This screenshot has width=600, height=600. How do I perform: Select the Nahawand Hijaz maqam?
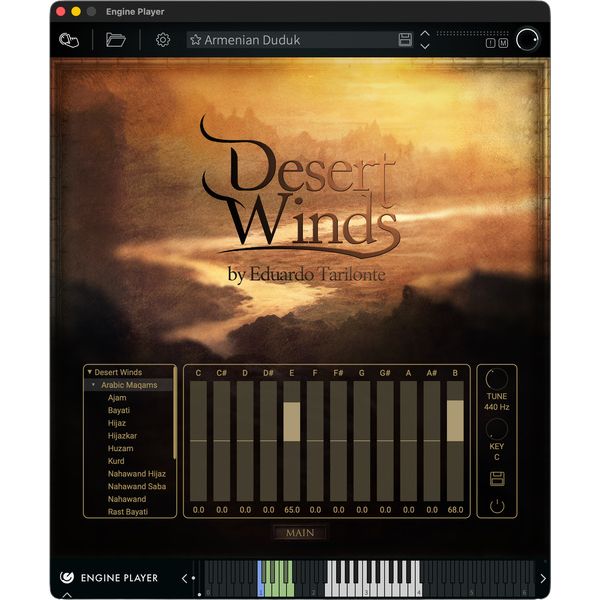pyautogui.click(x=137, y=474)
